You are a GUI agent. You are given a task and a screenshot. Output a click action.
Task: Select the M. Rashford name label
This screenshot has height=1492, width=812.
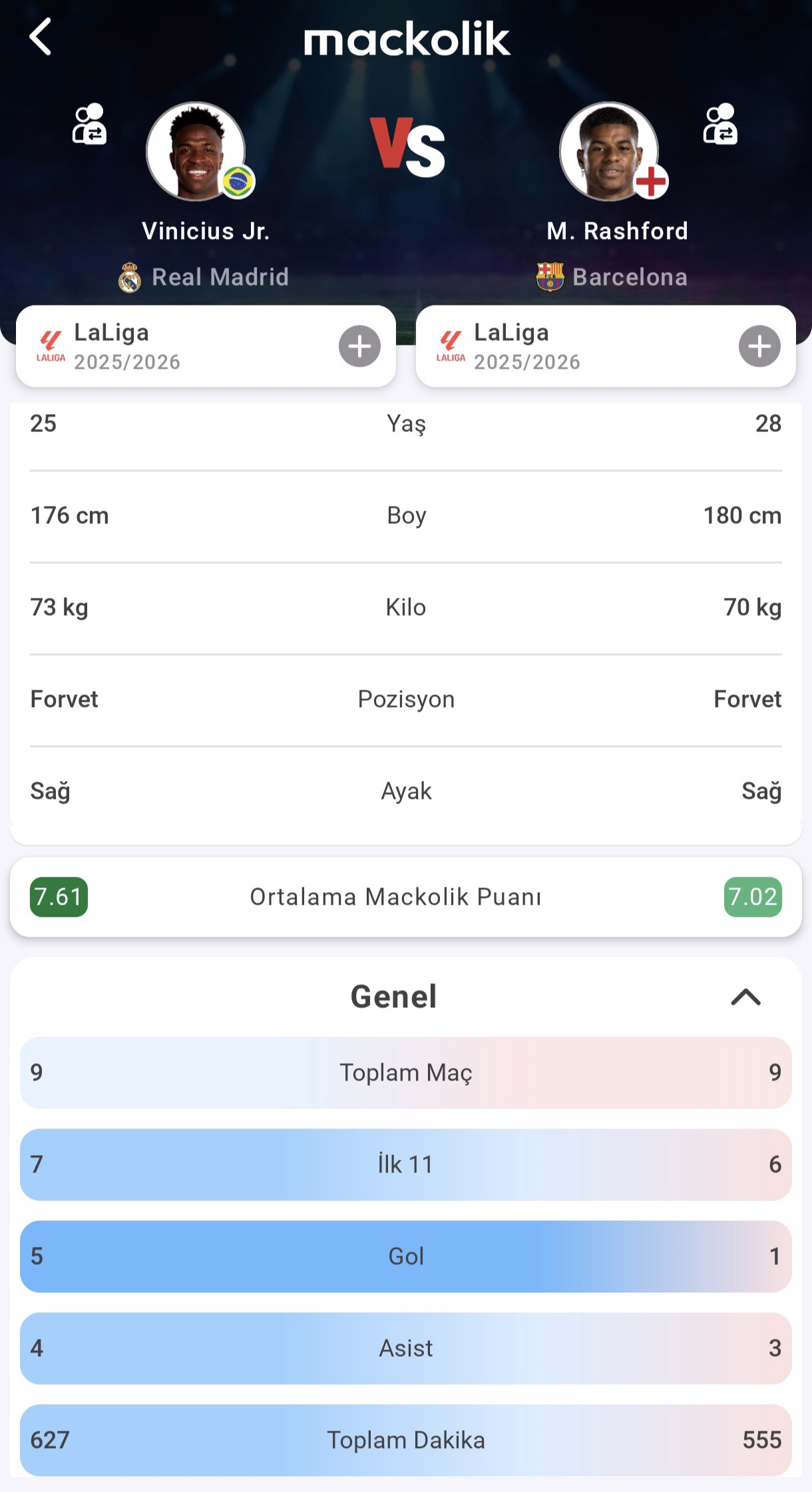coord(617,231)
